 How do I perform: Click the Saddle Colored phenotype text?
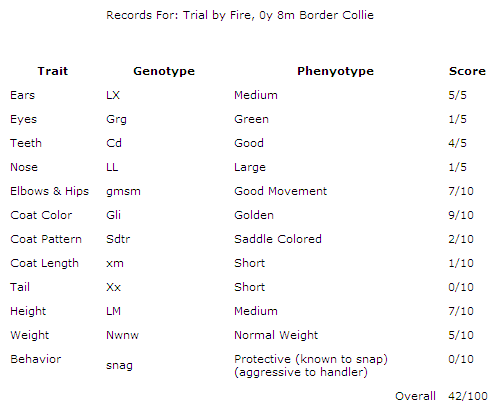(278, 239)
